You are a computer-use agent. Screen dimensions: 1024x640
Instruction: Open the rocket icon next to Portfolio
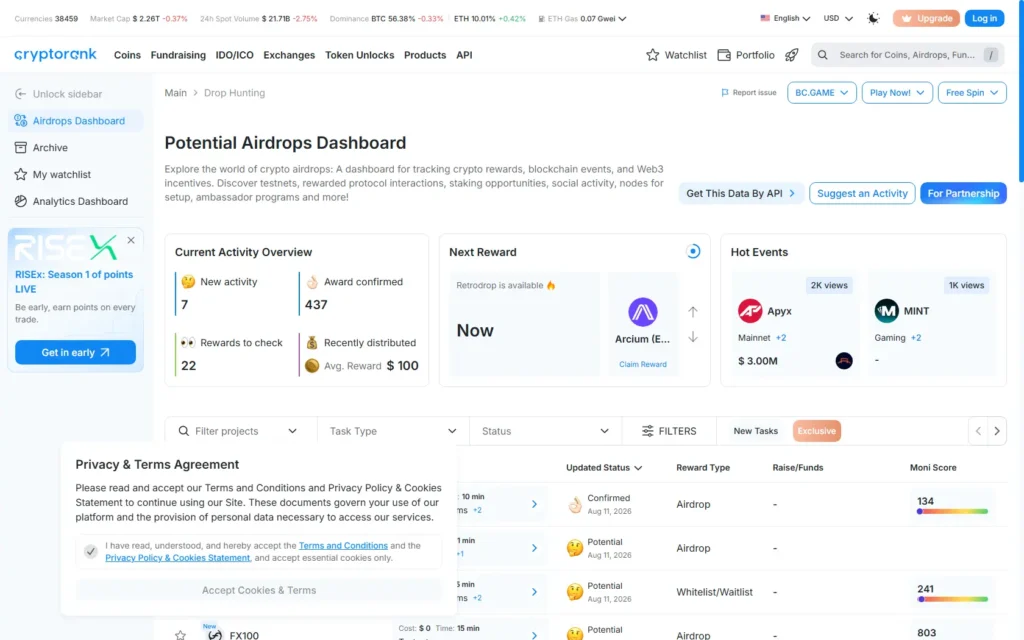(792, 55)
